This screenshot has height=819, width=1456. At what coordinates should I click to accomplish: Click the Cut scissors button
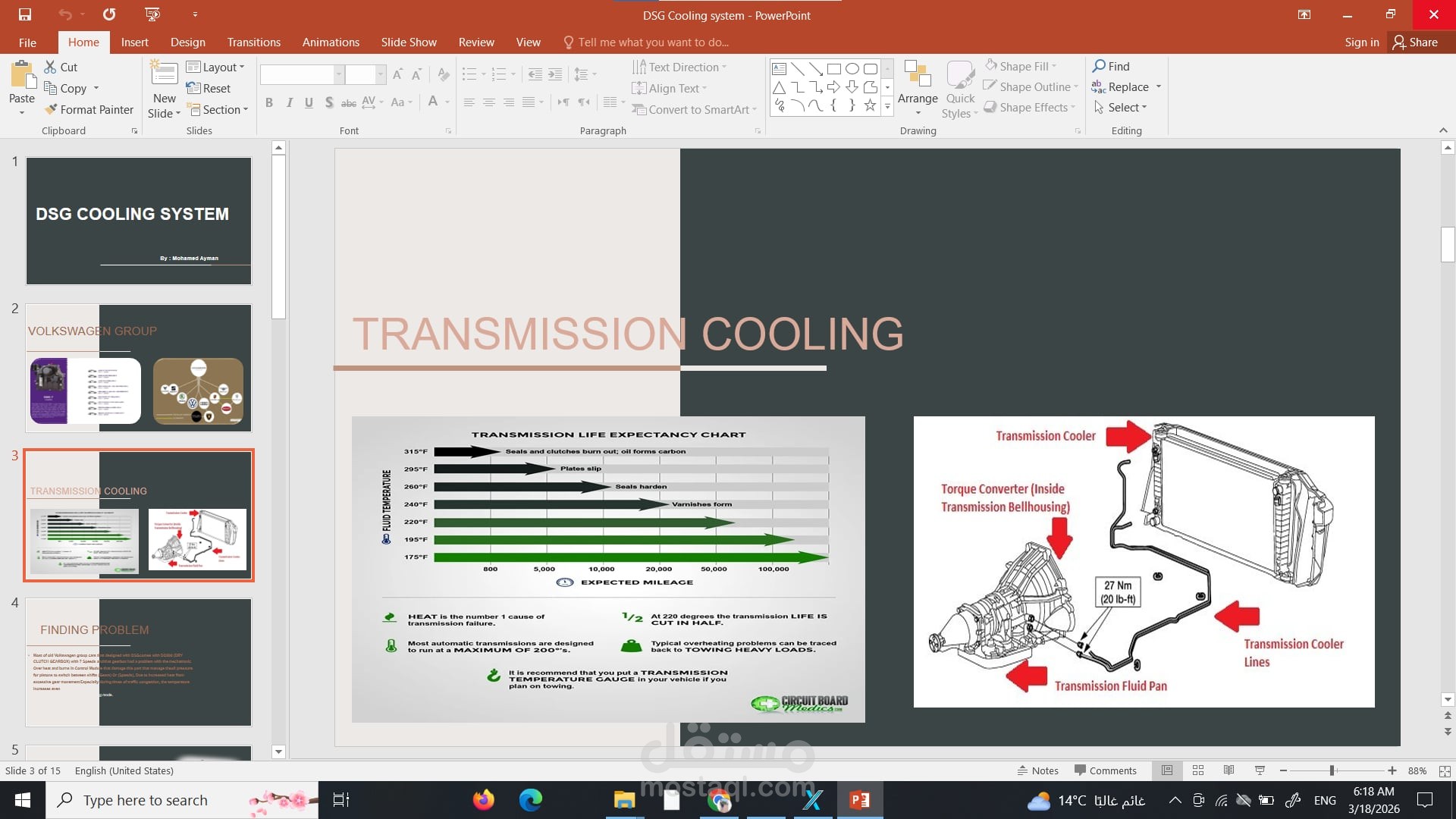pos(61,67)
